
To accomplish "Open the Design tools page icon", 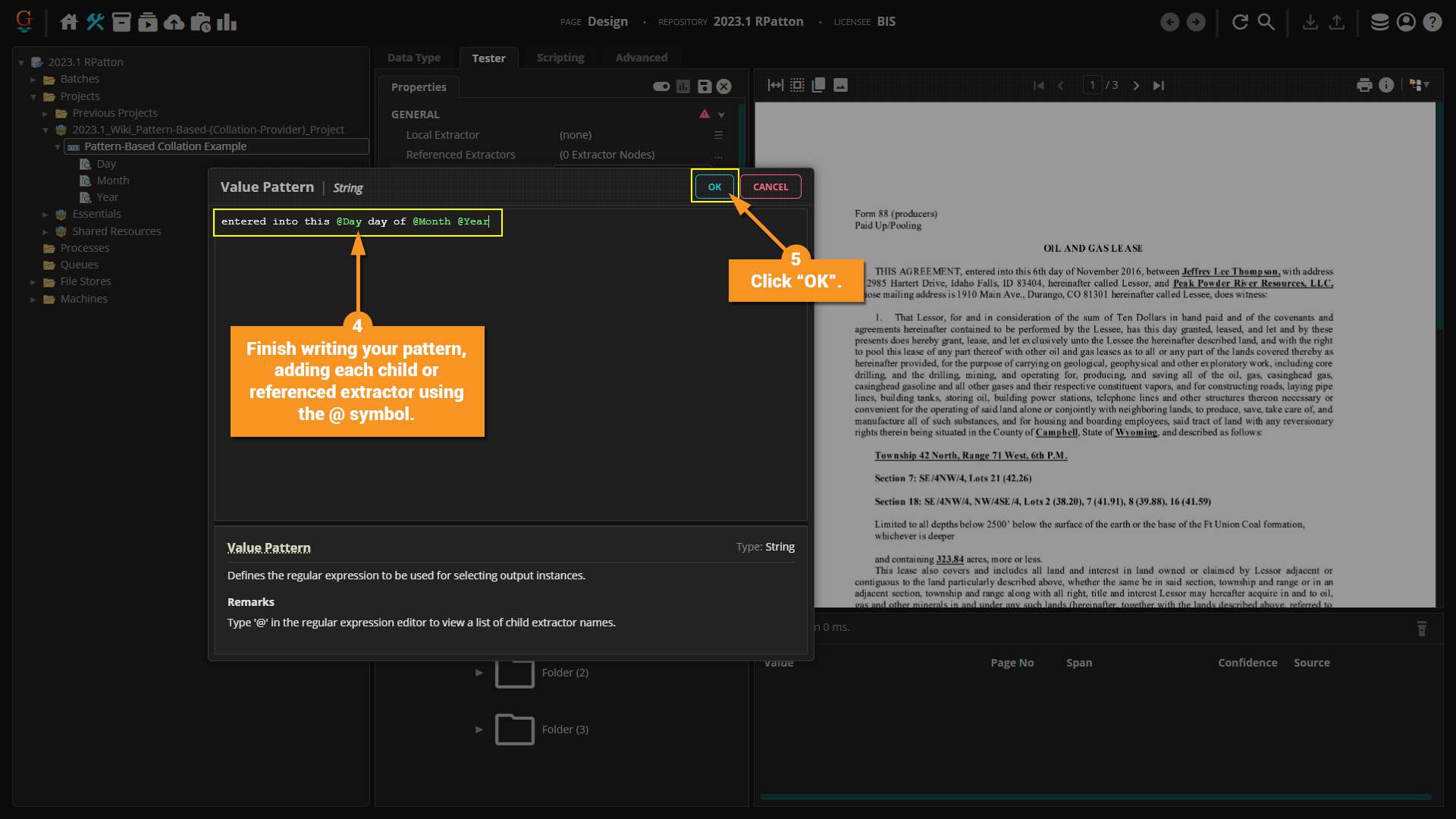I will [95, 22].
